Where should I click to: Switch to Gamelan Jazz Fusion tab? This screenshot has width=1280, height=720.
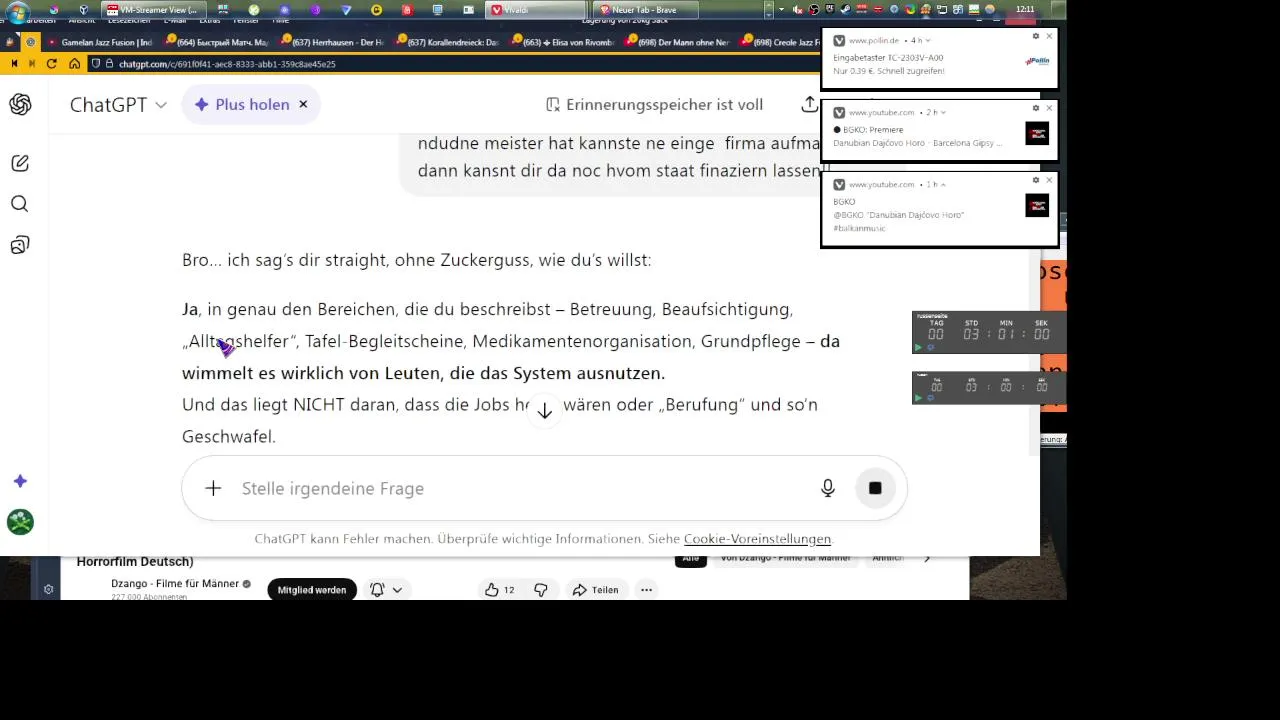tap(99, 42)
